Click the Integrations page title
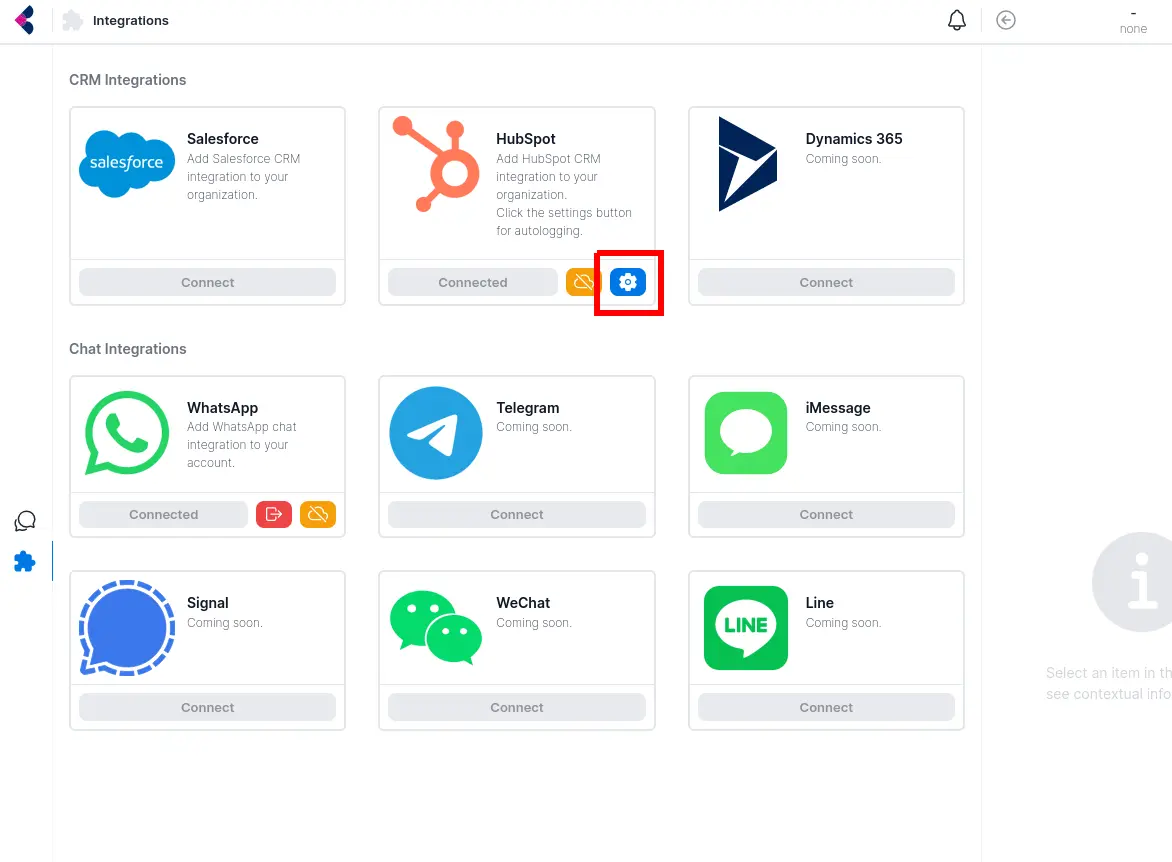 tap(131, 20)
